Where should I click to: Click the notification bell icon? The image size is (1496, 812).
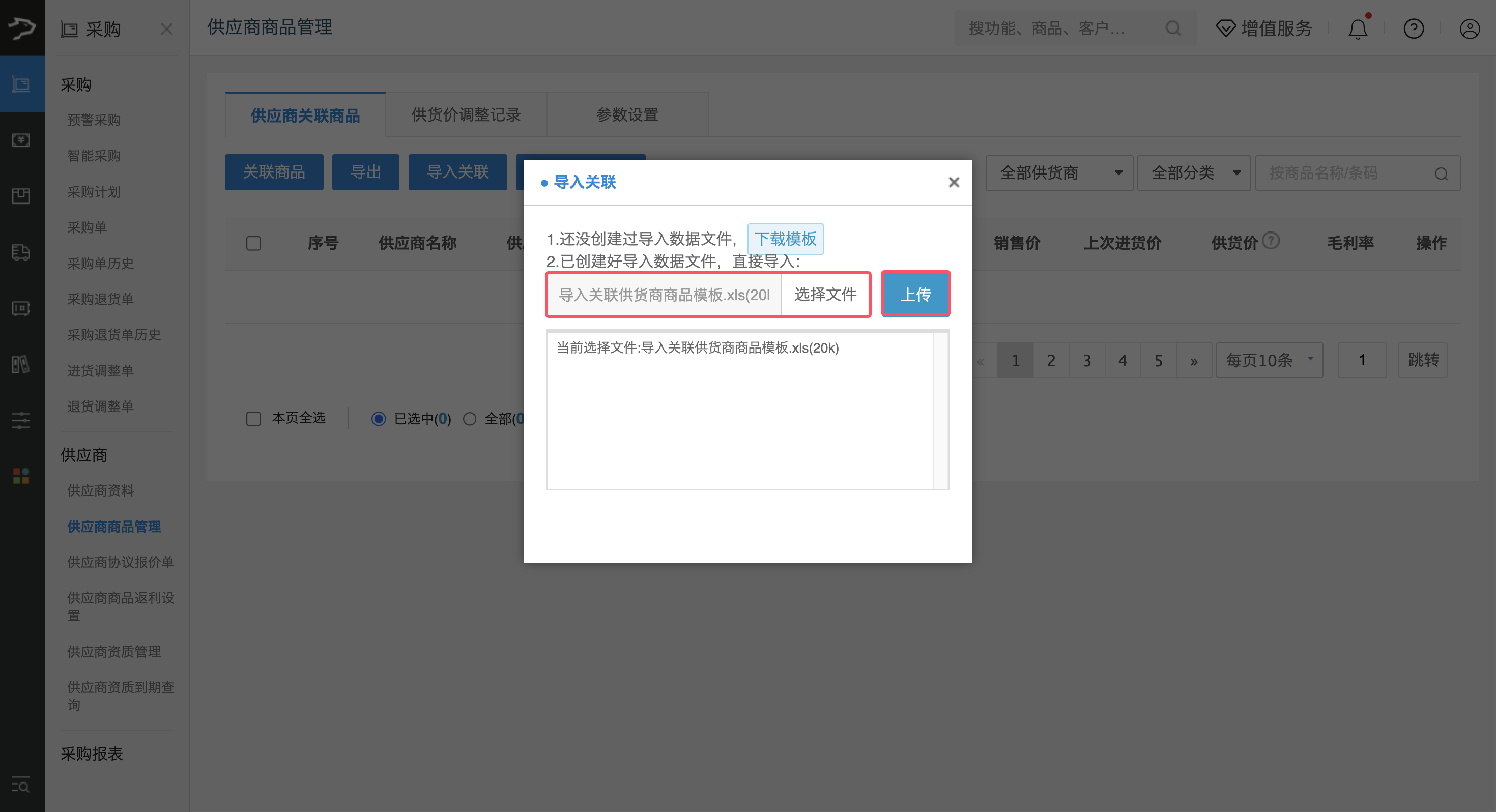click(1357, 28)
